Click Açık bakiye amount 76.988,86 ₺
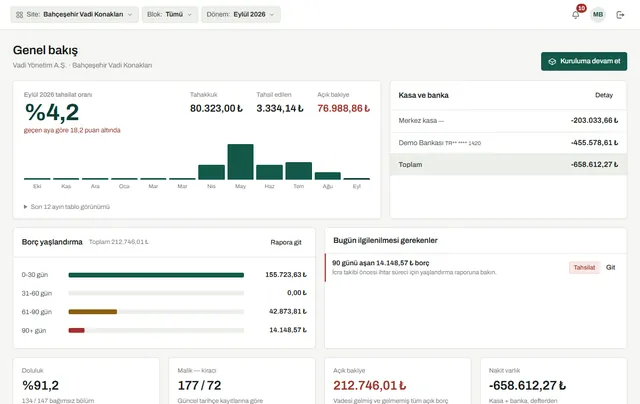 [x=344, y=109]
